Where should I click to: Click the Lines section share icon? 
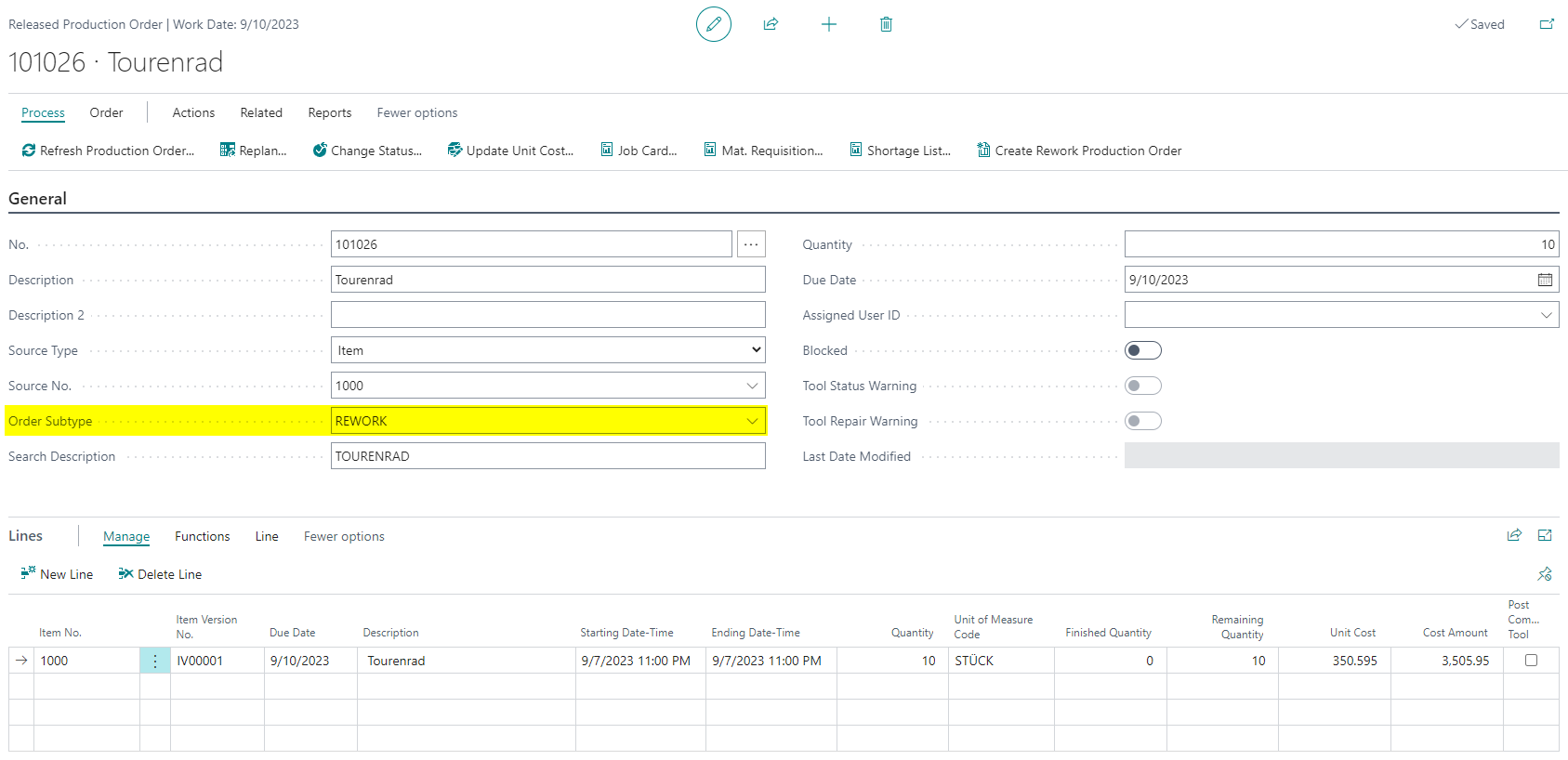(x=1514, y=535)
